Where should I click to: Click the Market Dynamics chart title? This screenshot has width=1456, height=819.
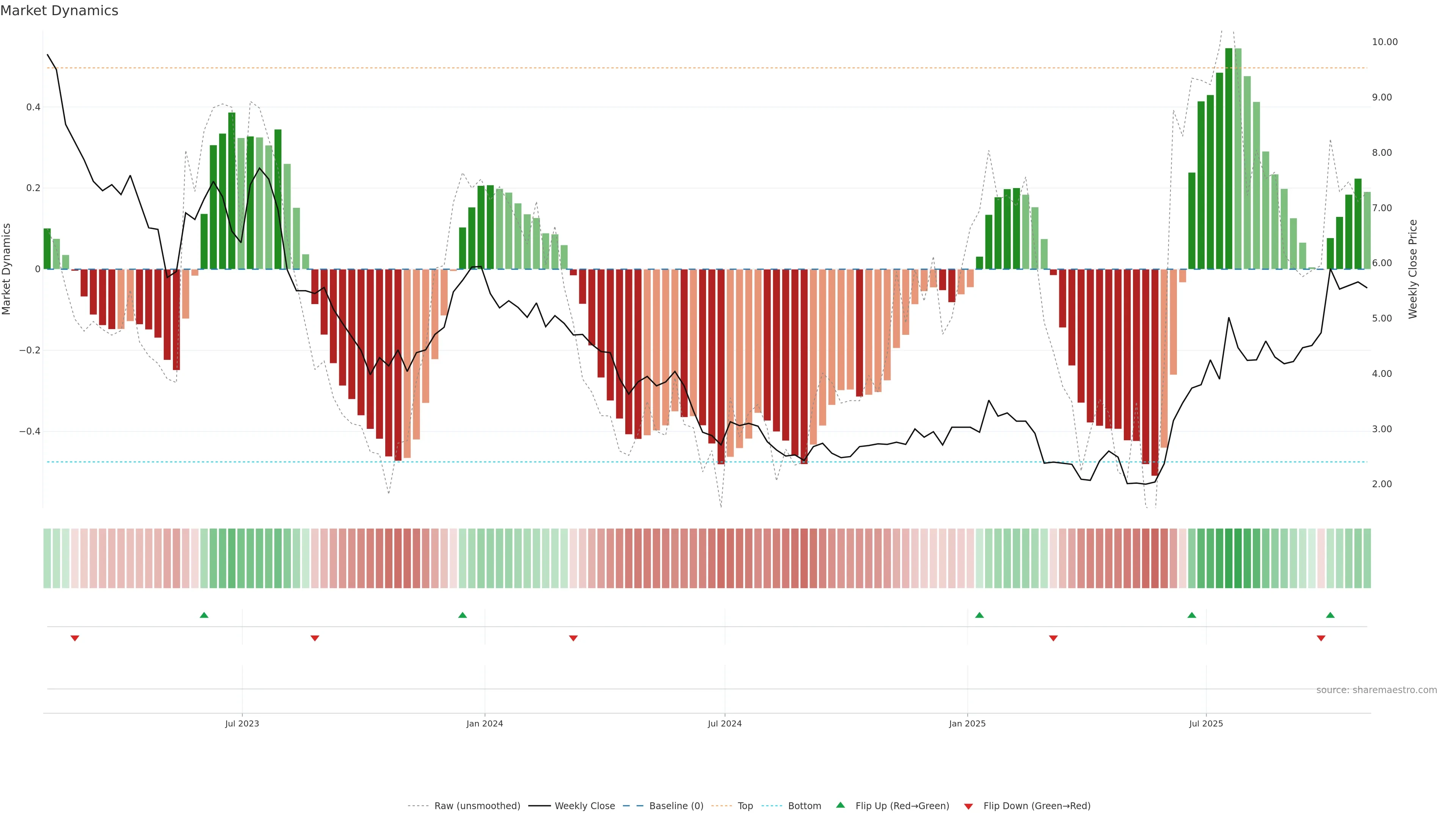click(x=60, y=11)
